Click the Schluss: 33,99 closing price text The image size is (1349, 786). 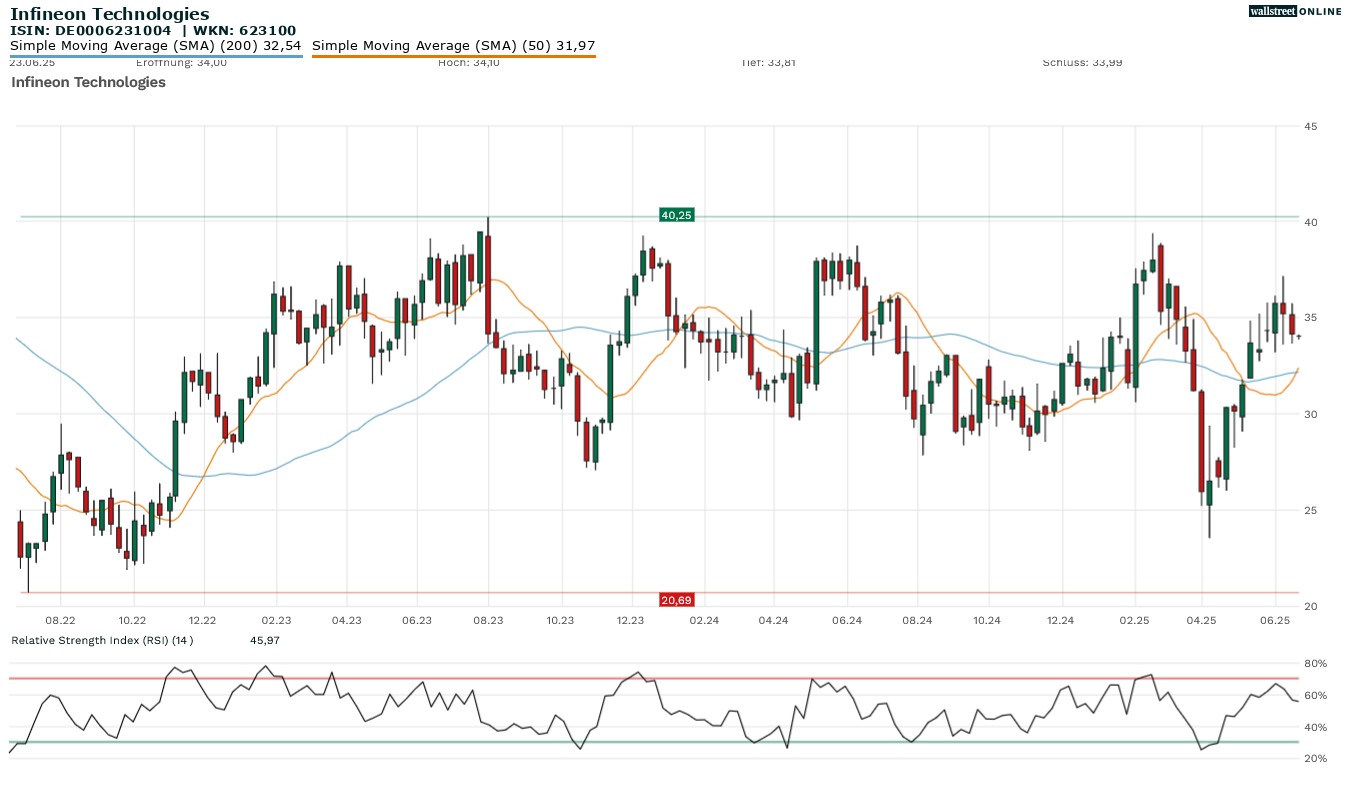pyautogui.click(x=1082, y=62)
